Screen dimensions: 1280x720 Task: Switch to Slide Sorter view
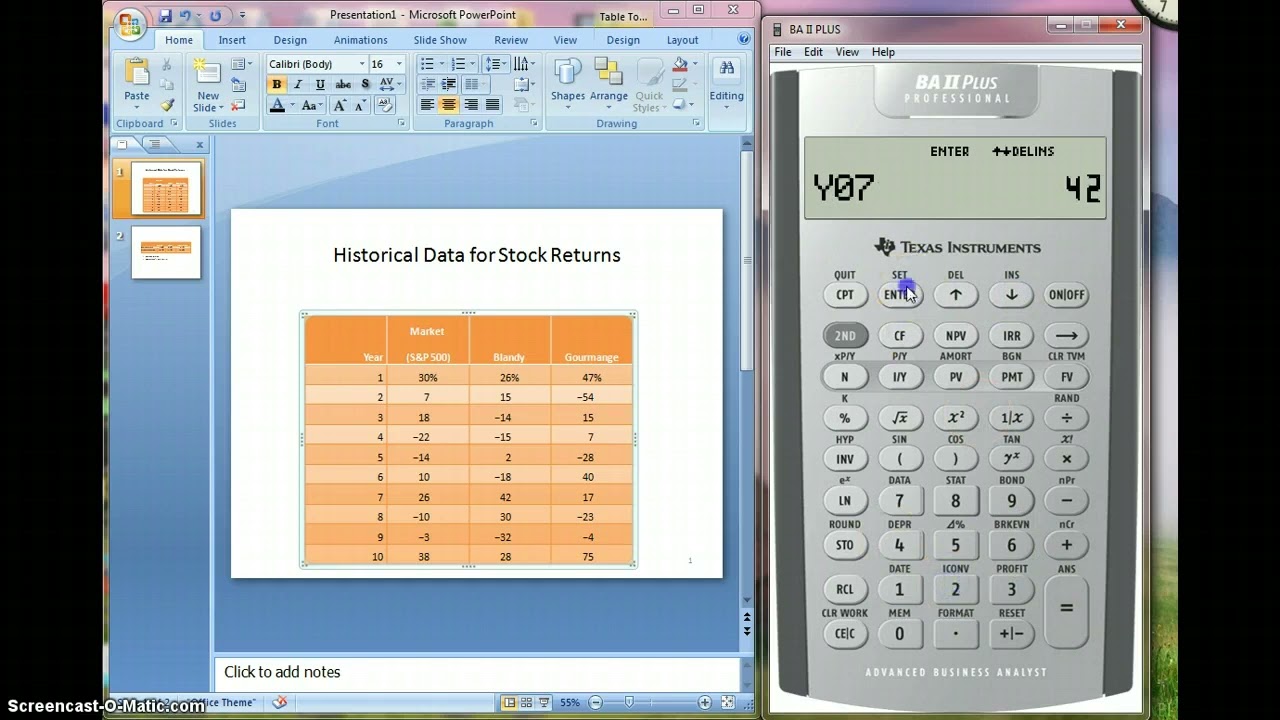(x=526, y=703)
